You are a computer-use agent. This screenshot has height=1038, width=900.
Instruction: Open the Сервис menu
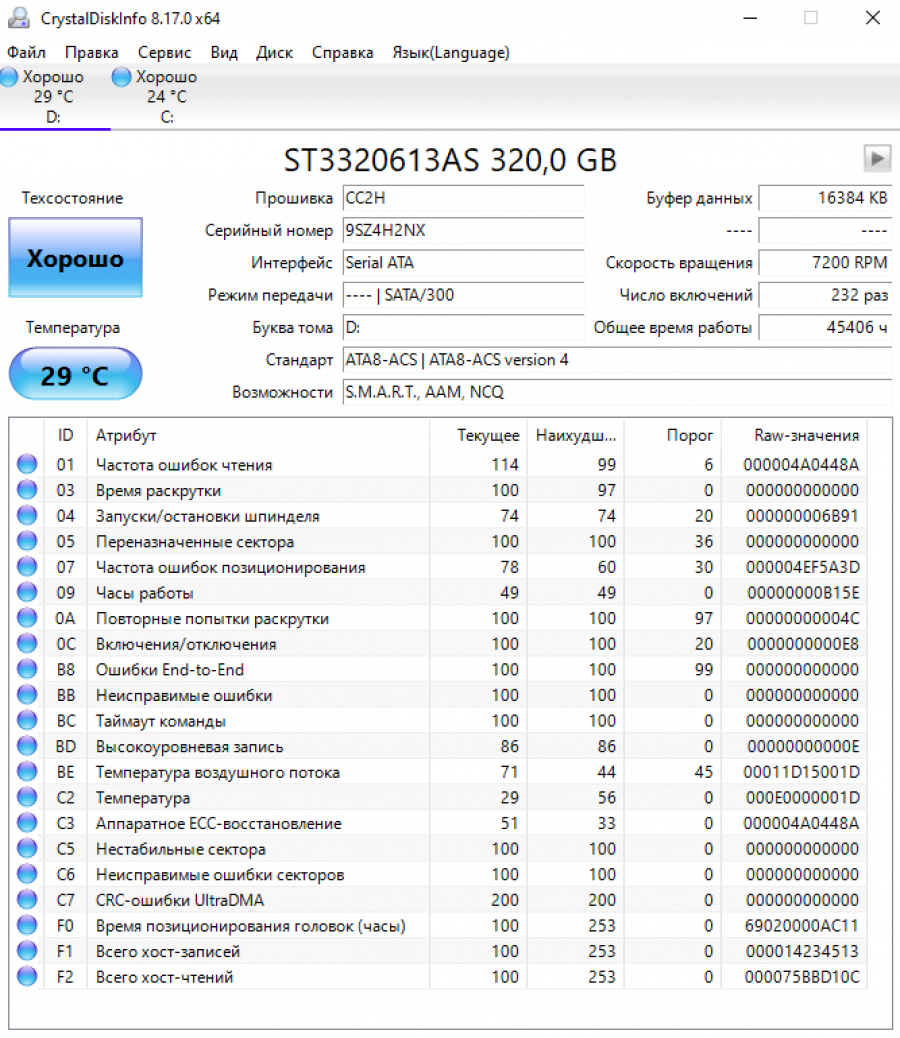click(165, 52)
